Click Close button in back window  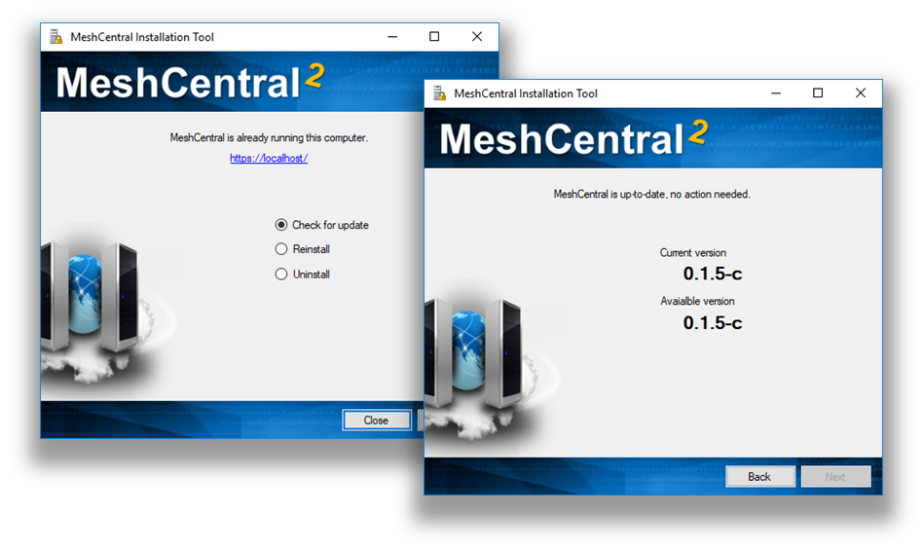pos(376,420)
